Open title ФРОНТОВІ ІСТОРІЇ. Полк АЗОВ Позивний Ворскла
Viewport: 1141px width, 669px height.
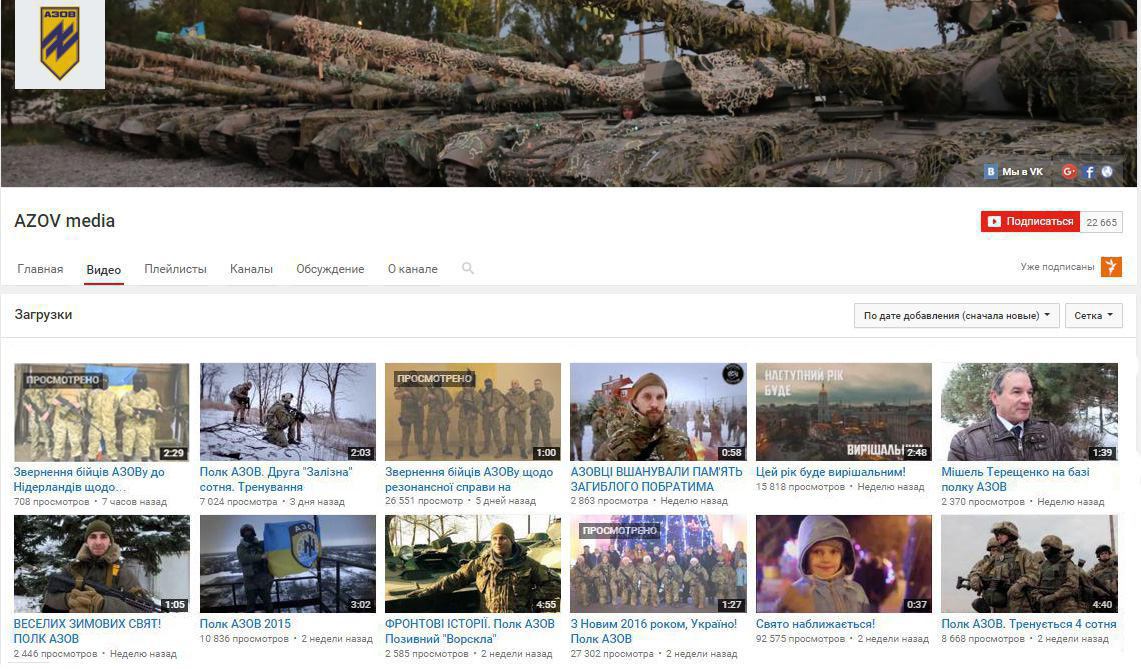(x=470, y=631)
